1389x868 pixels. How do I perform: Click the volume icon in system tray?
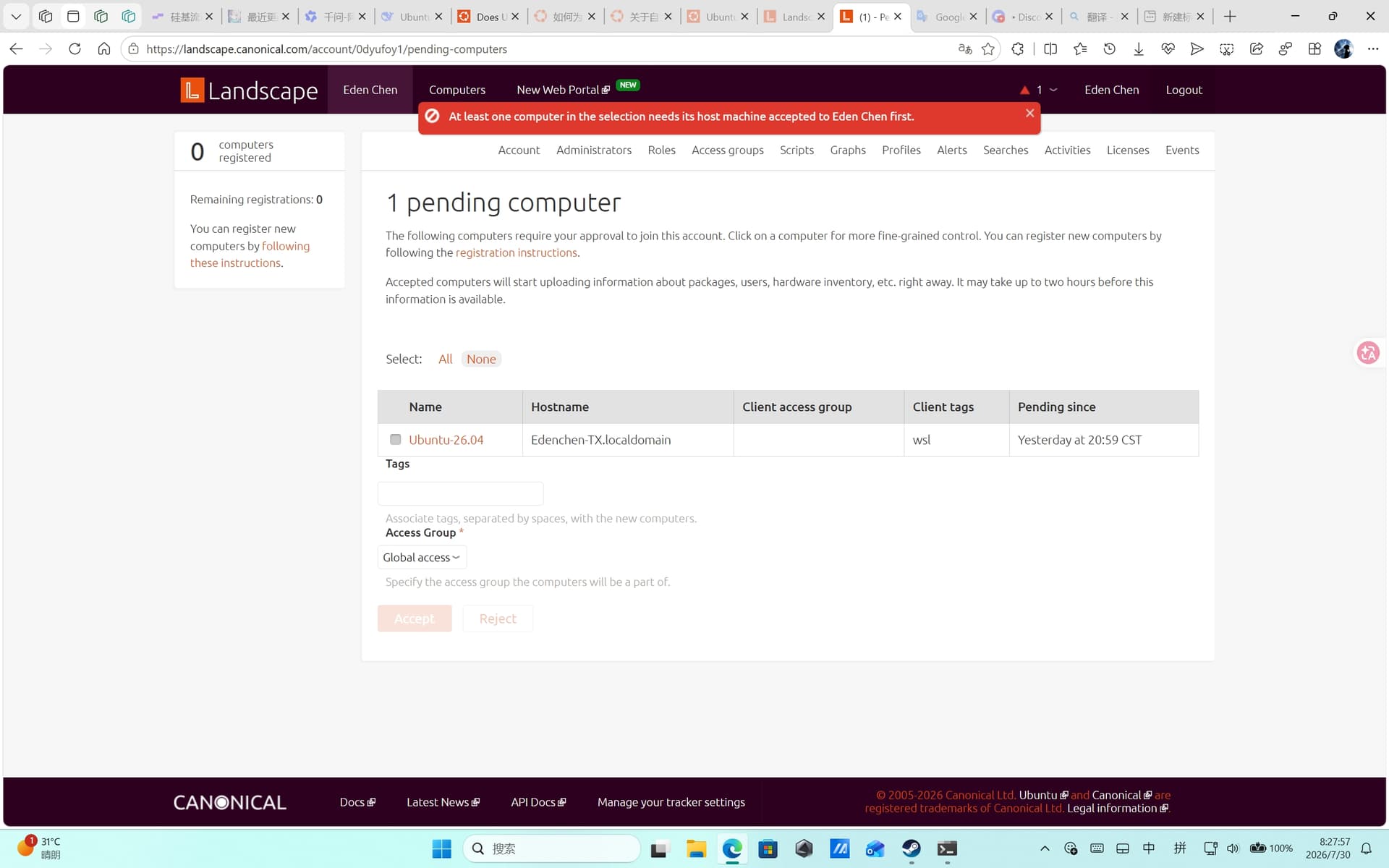[x=1233, y=848]
